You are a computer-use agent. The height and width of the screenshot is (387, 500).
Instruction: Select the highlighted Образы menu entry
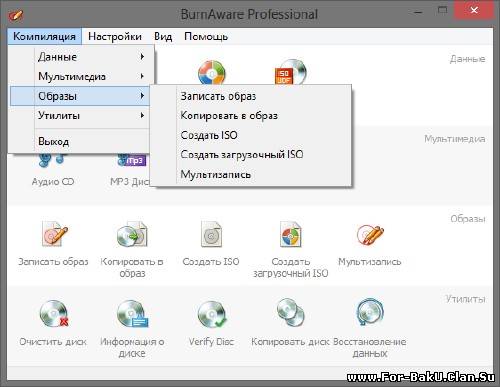80,96
